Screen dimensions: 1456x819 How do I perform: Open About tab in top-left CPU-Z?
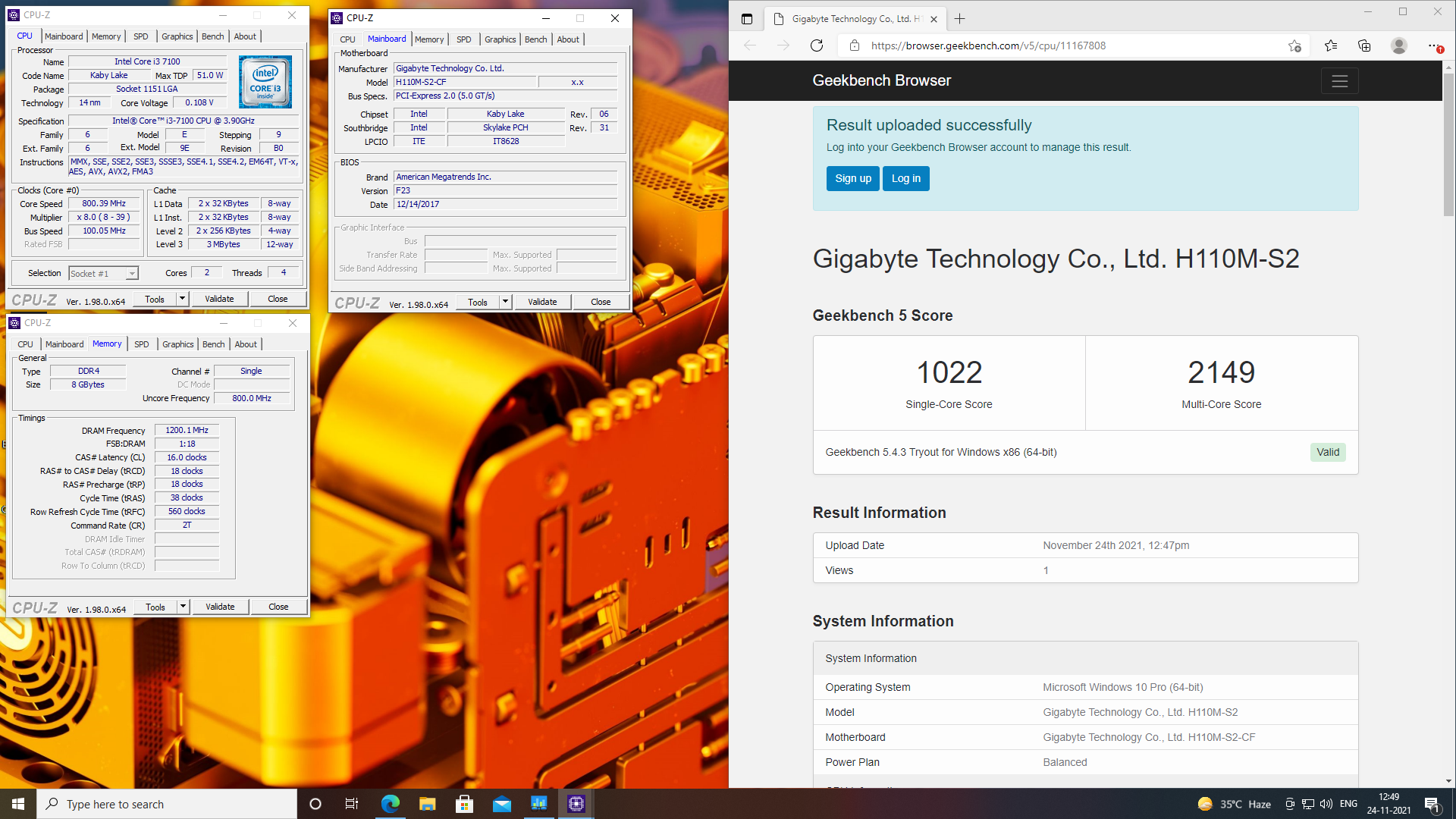(245, 36)
